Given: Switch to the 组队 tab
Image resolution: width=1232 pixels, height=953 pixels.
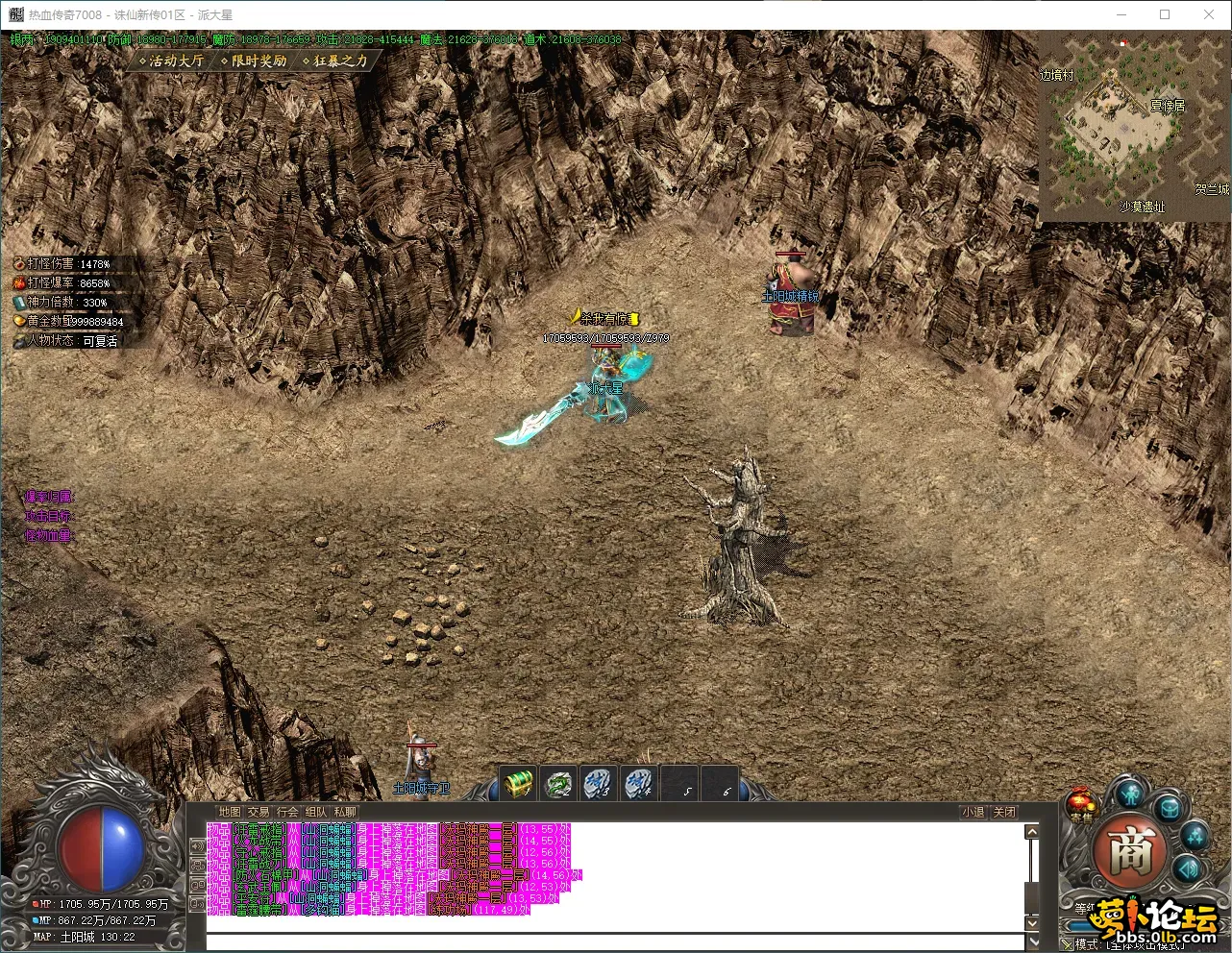Looking at the screenshot, I should click(316, 812).
